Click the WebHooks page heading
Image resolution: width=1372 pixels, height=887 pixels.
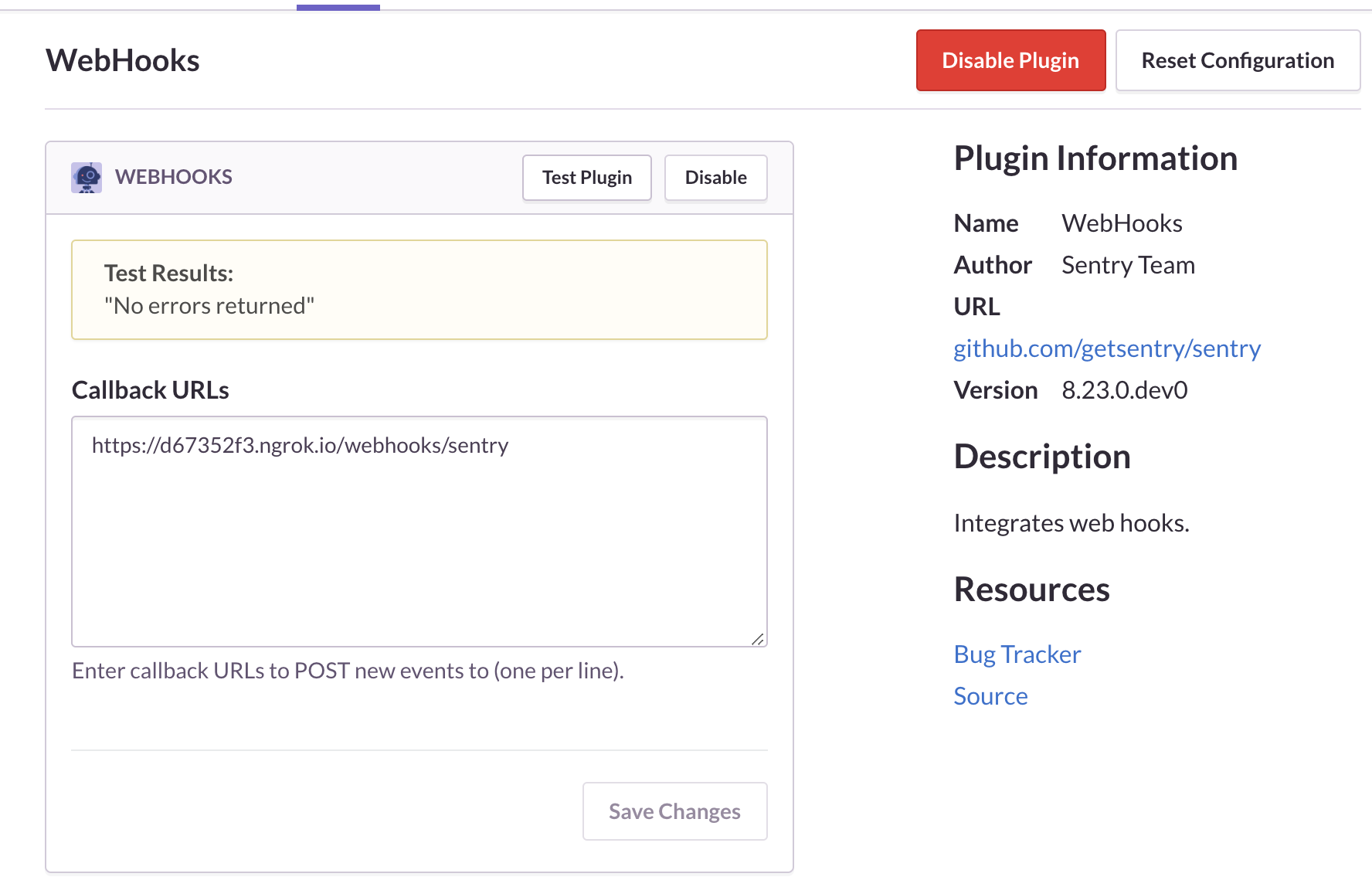(123, 60)
